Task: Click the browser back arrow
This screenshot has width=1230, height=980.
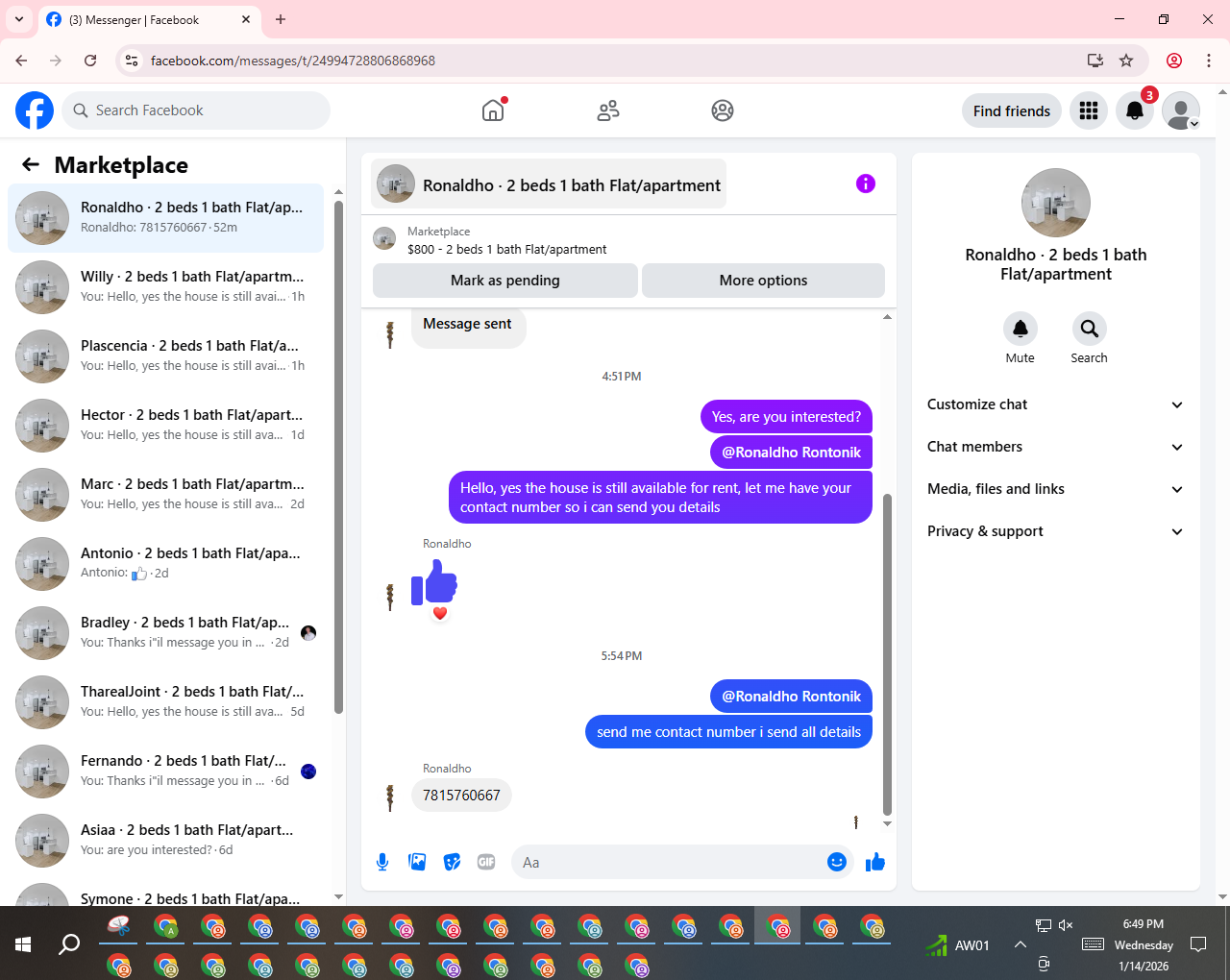Action: tap(21, 61)
